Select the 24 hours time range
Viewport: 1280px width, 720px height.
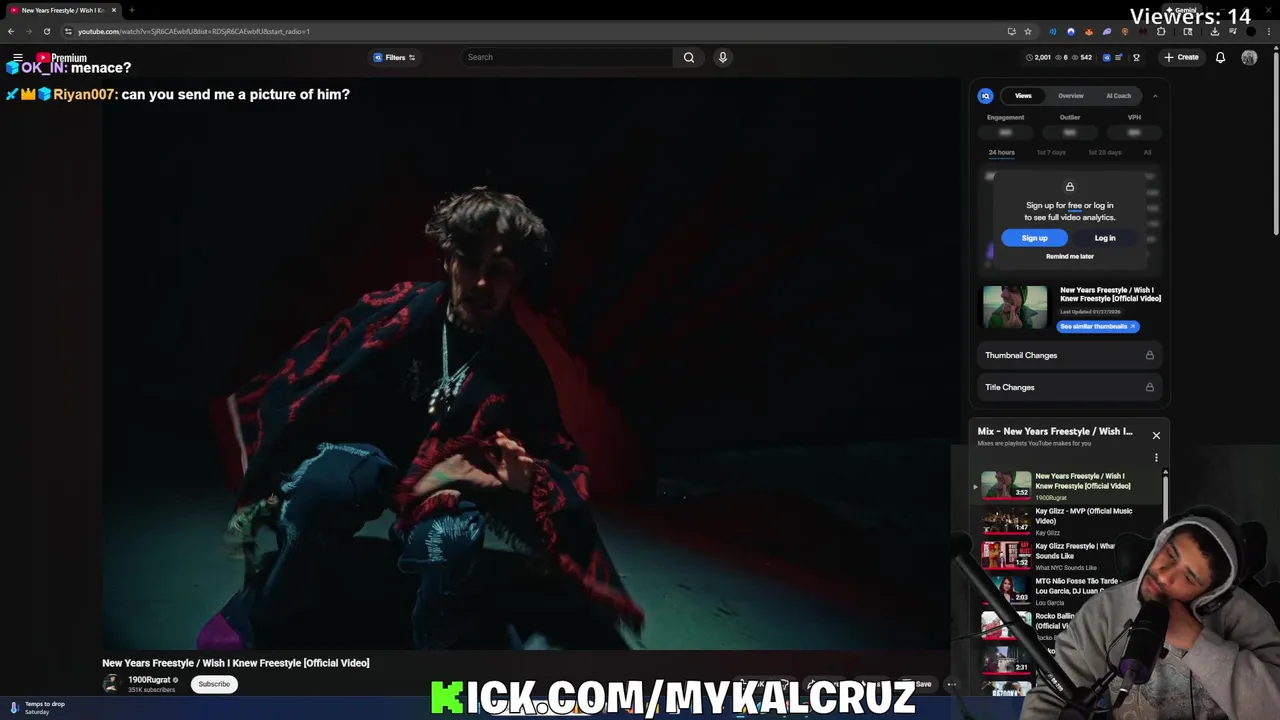1001,152
